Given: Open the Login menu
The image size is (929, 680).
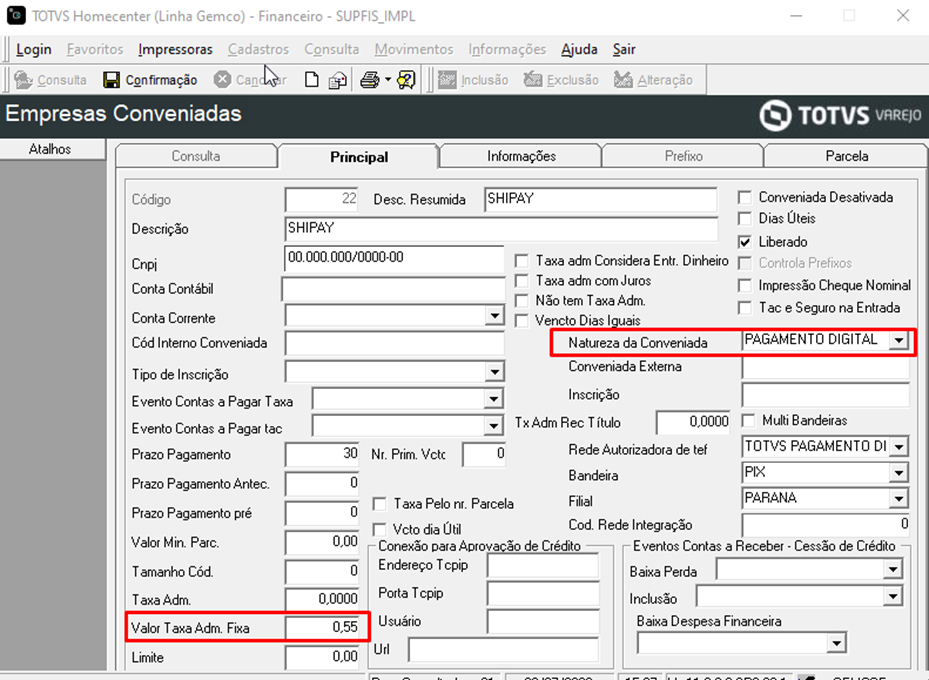Looking at the screenshot, I should 34,49.
